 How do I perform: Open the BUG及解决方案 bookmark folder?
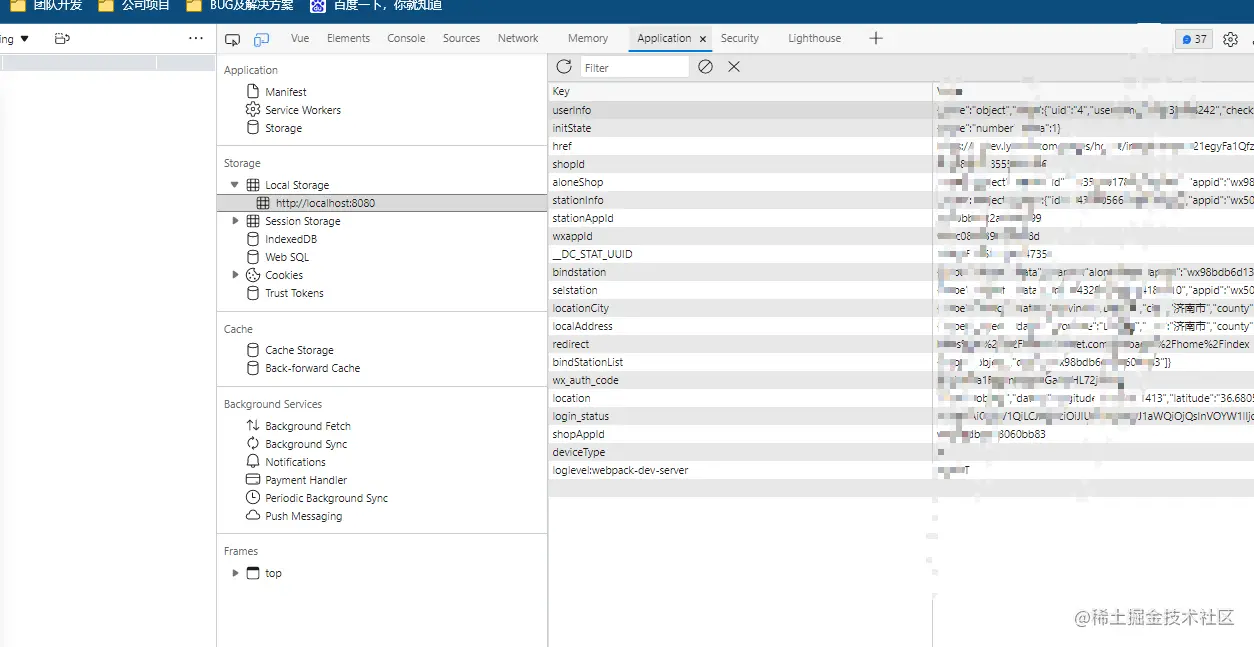(240, 6)
